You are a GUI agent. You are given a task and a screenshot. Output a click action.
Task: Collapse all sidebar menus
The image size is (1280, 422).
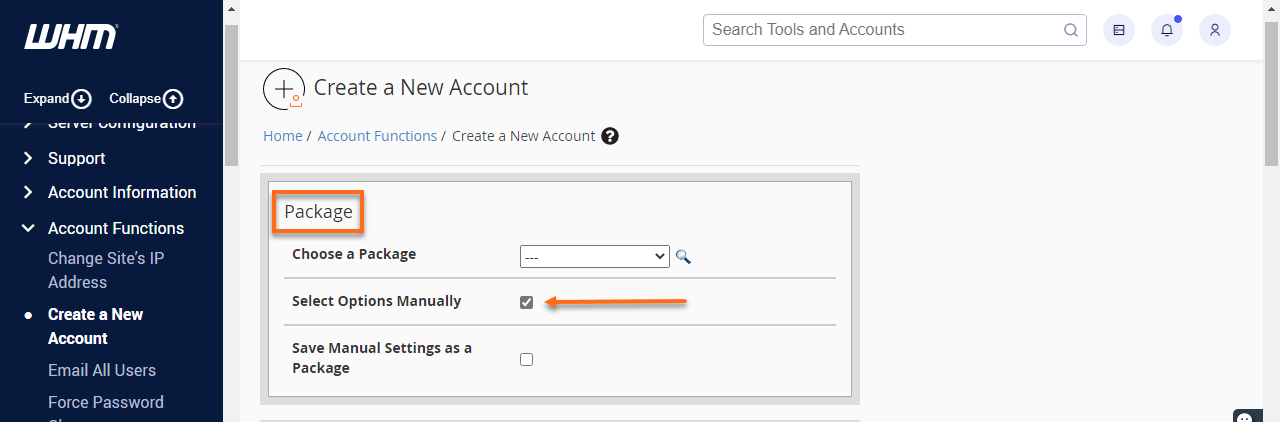146,98
